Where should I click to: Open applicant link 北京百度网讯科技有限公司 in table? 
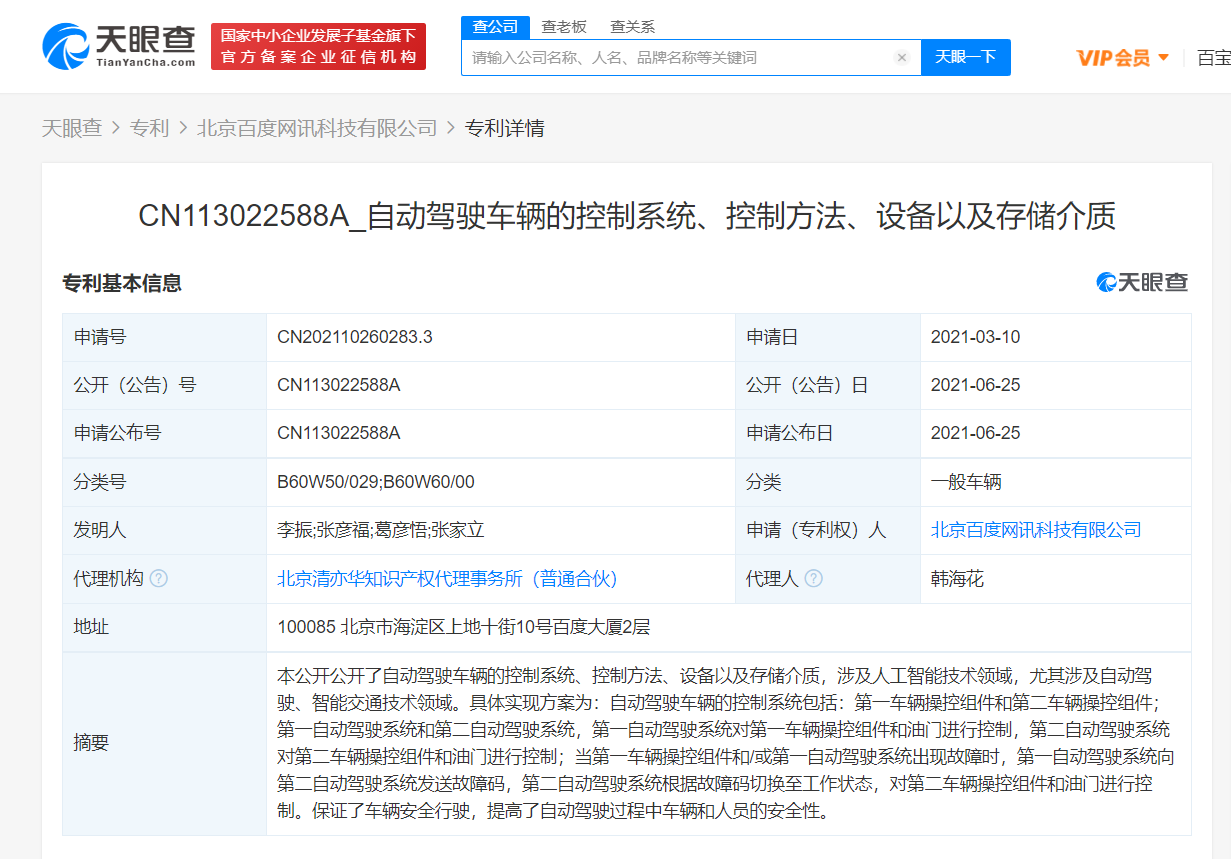[x=1035, y=530]
